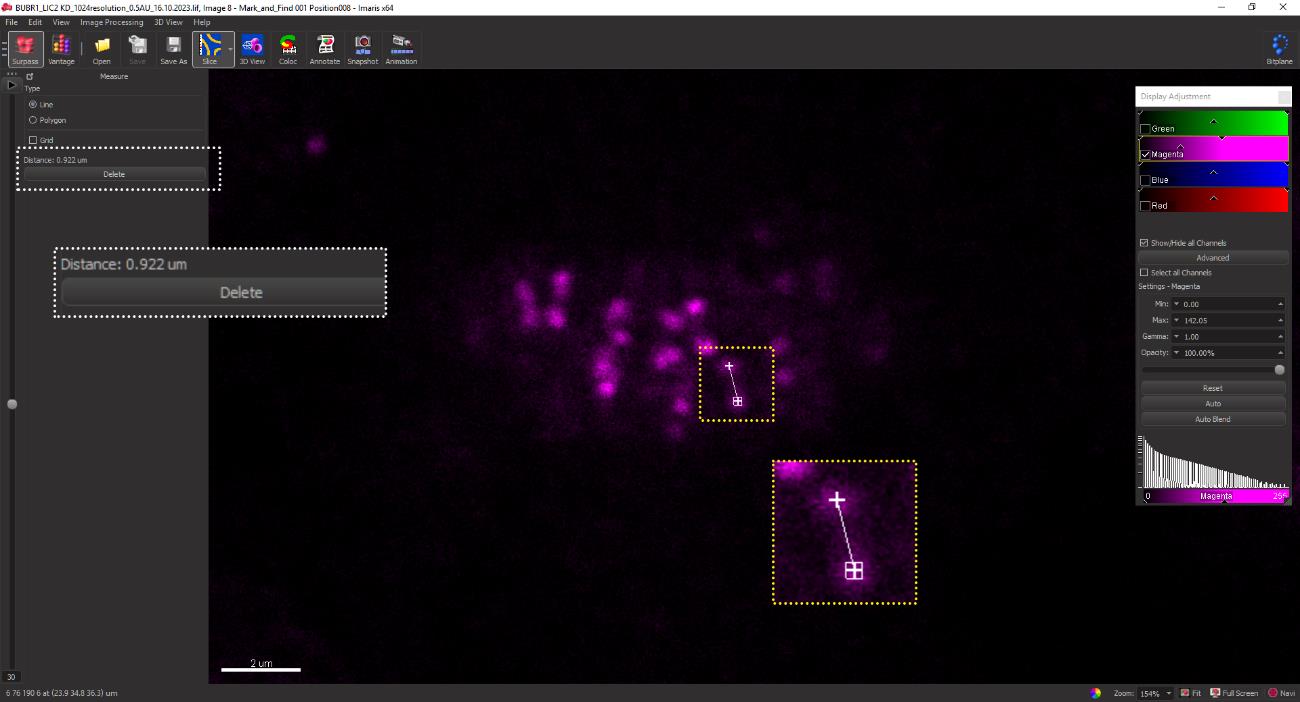This screenshot has height=702, width=1300.
Task: Open the Coloc tool
Action: pyautogui.click(x=288, y=49)
